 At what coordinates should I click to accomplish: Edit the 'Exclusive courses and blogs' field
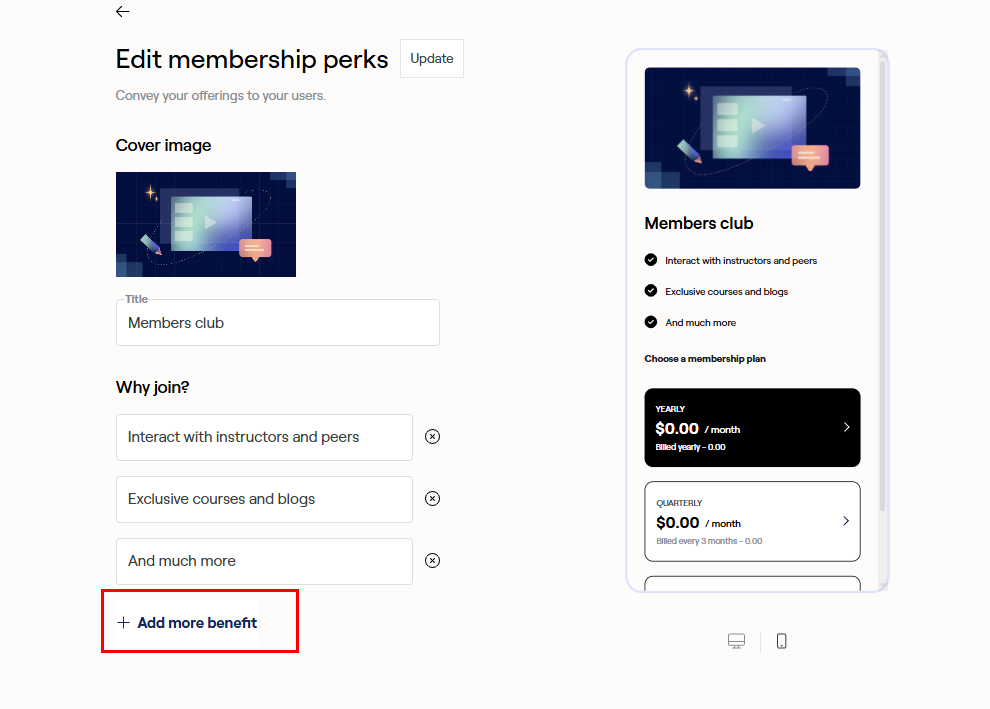[264, 499]
